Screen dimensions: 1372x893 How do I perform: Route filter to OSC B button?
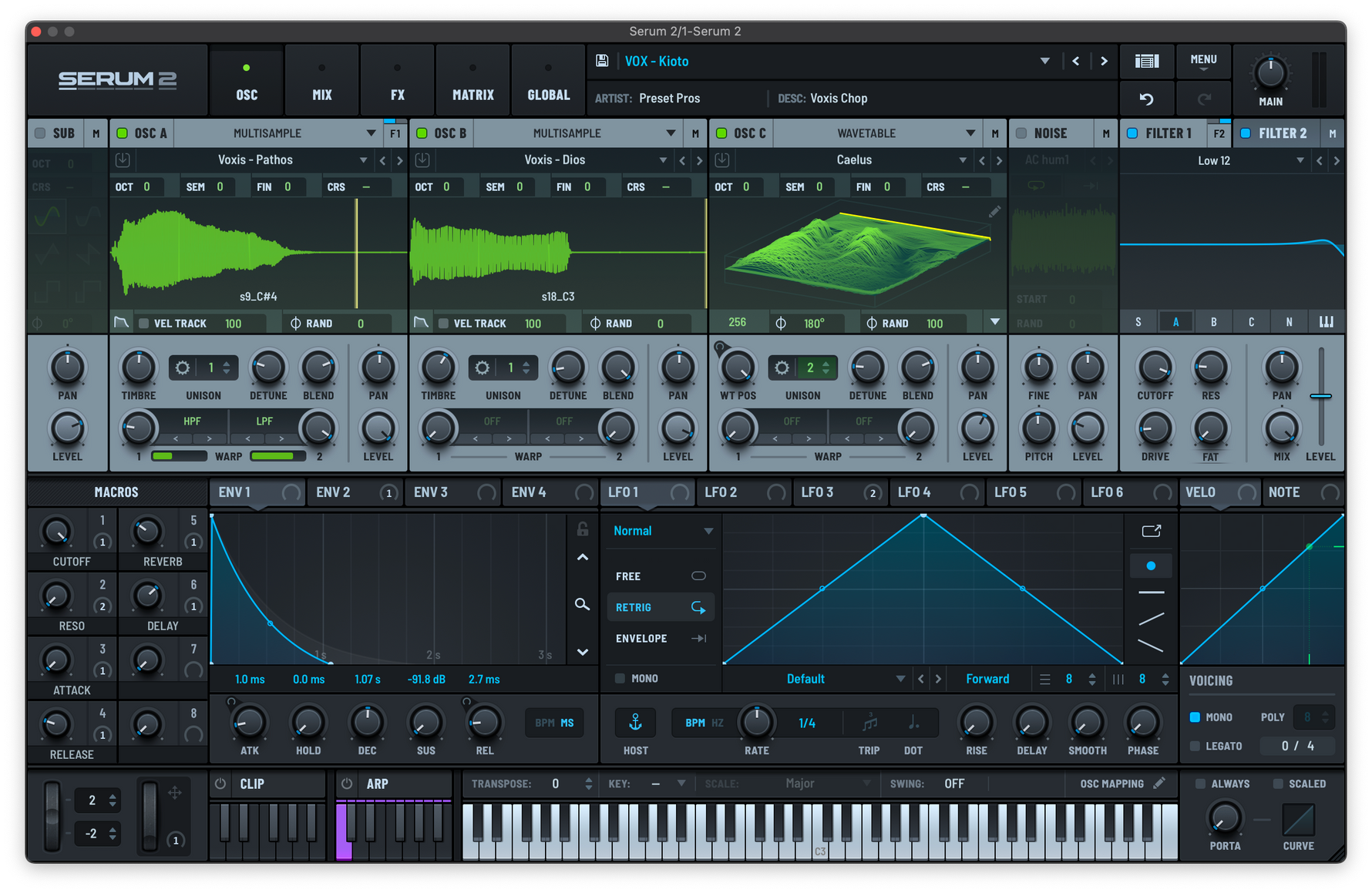1213,322
